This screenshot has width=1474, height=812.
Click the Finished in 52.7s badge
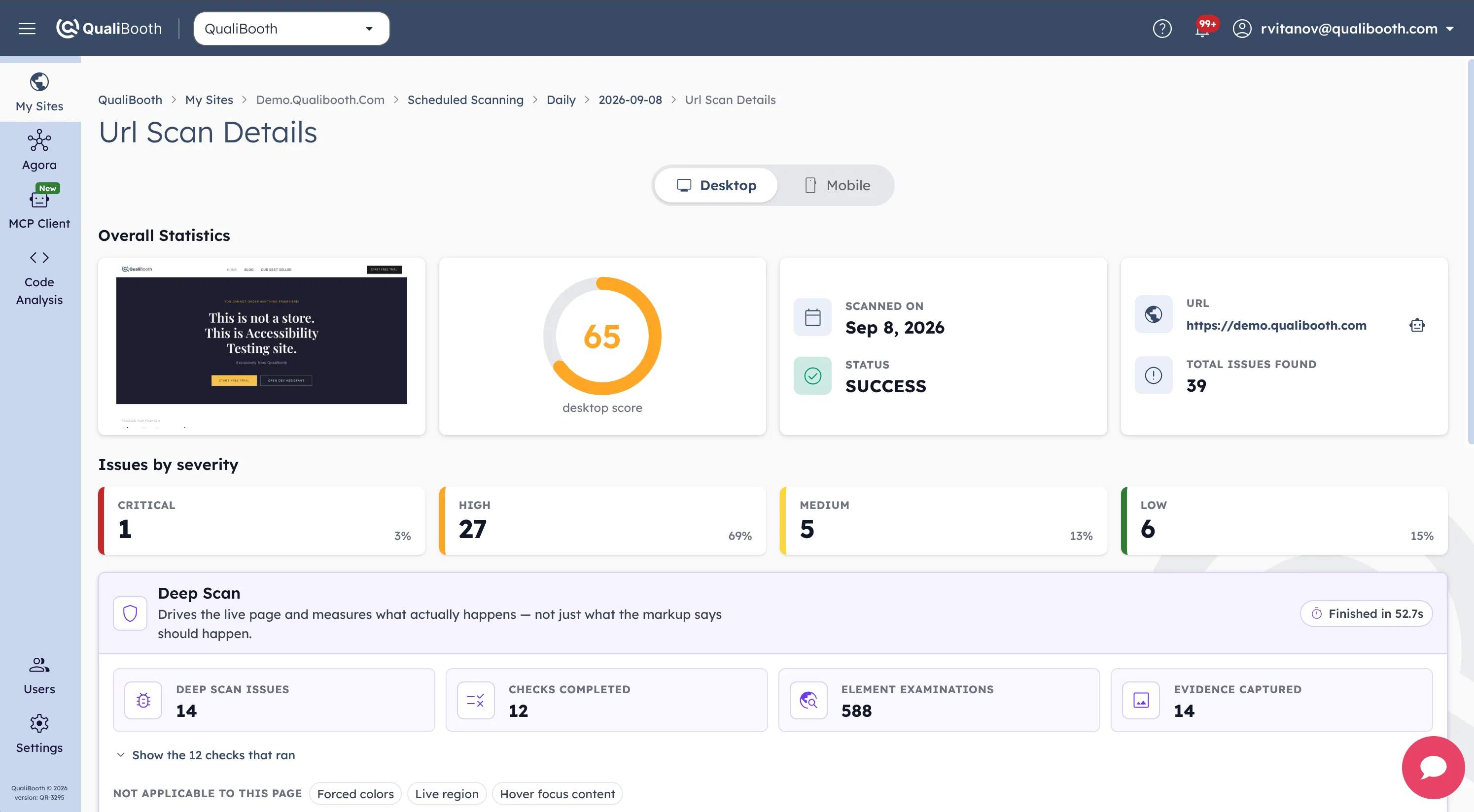coord(1367,613)
